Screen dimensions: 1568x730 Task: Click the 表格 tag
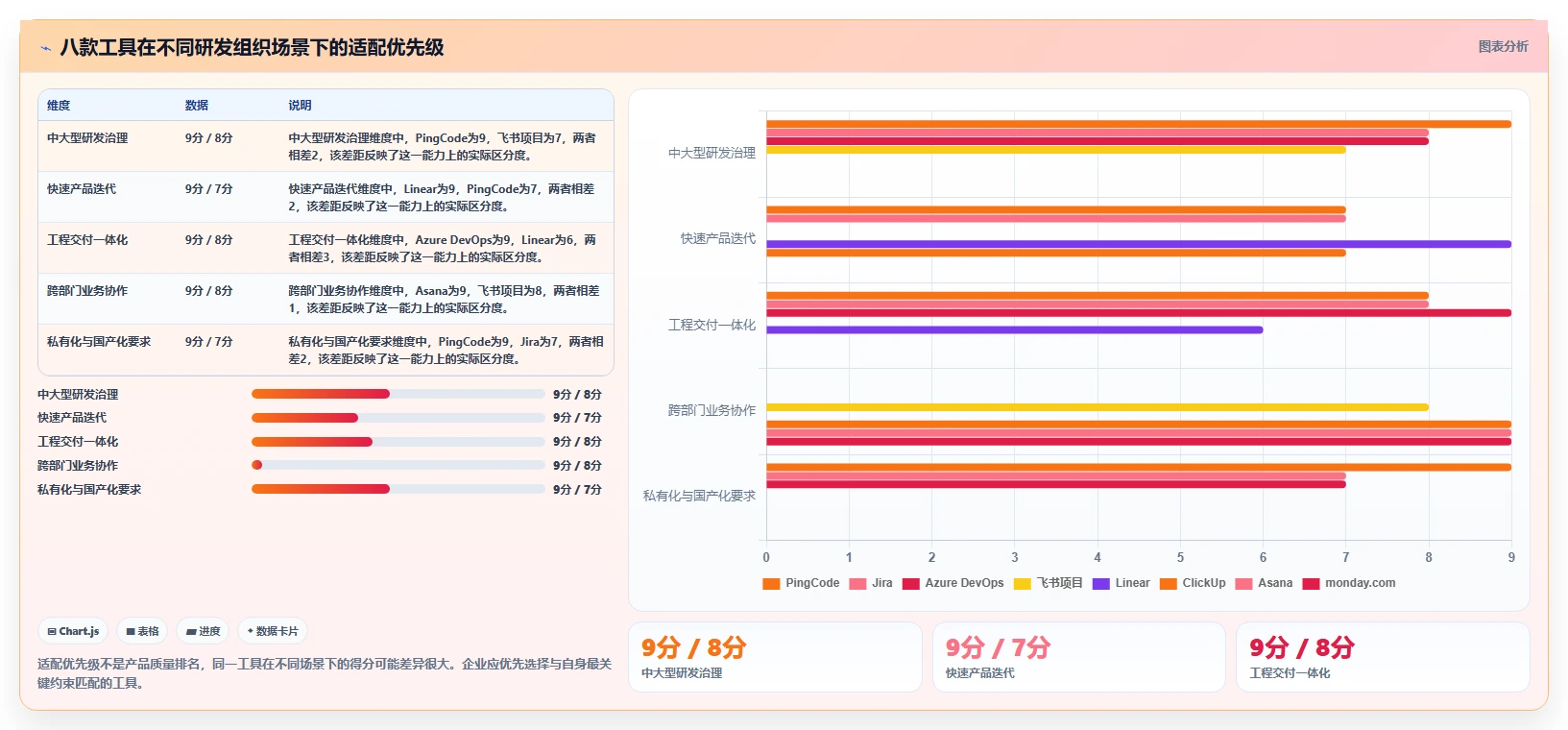pos(142,631)
